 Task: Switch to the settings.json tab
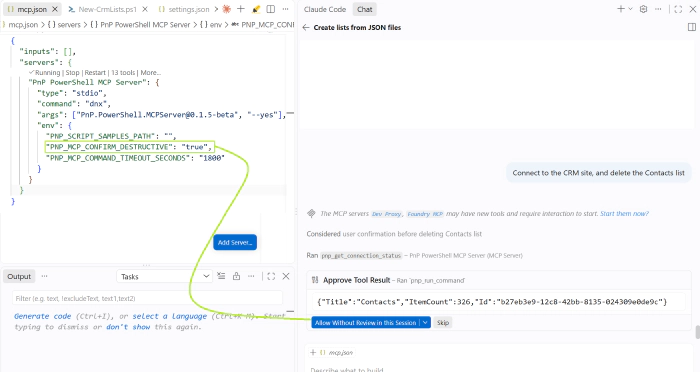[188, 9]
